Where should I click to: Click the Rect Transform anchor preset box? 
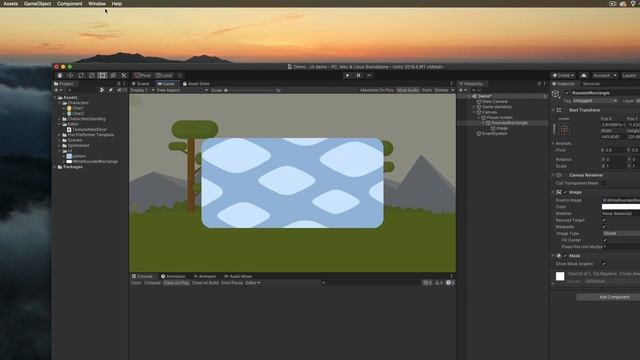click(x=564, y=129)
